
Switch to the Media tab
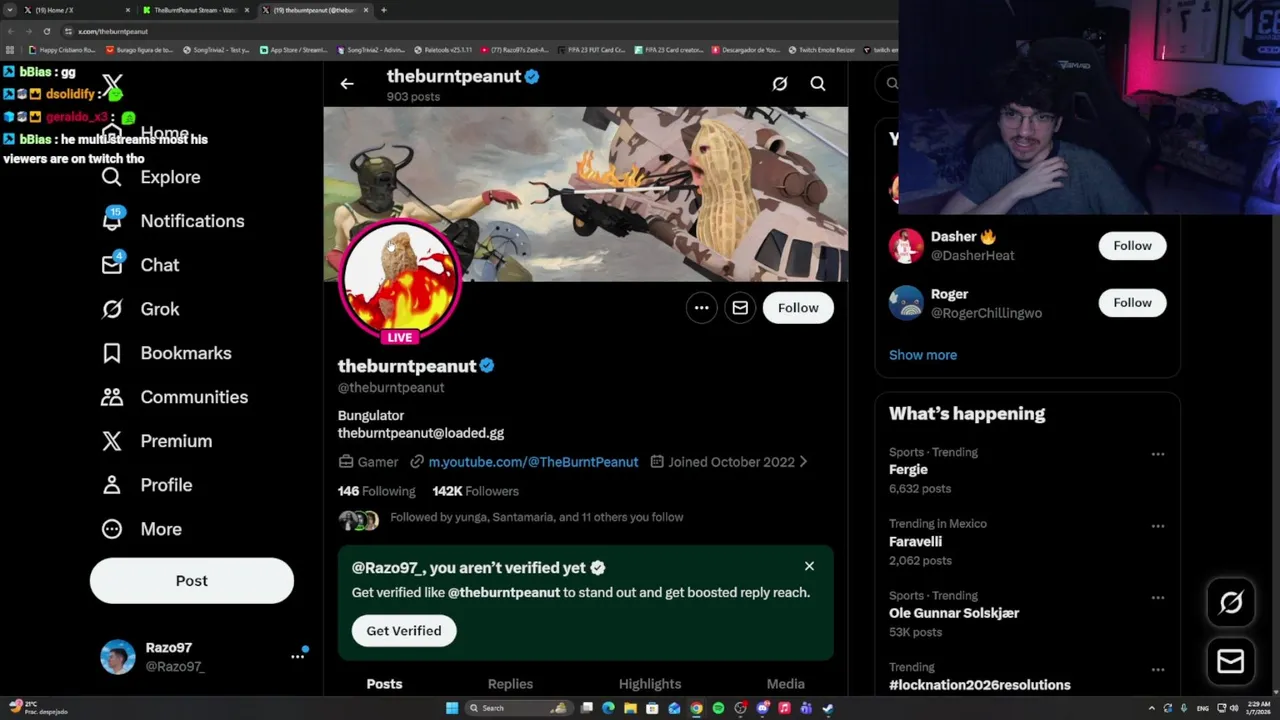pos(785,684)
